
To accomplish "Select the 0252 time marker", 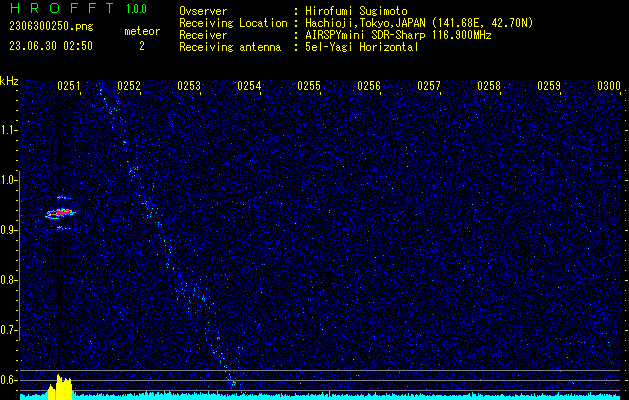I will click(129, 87).
